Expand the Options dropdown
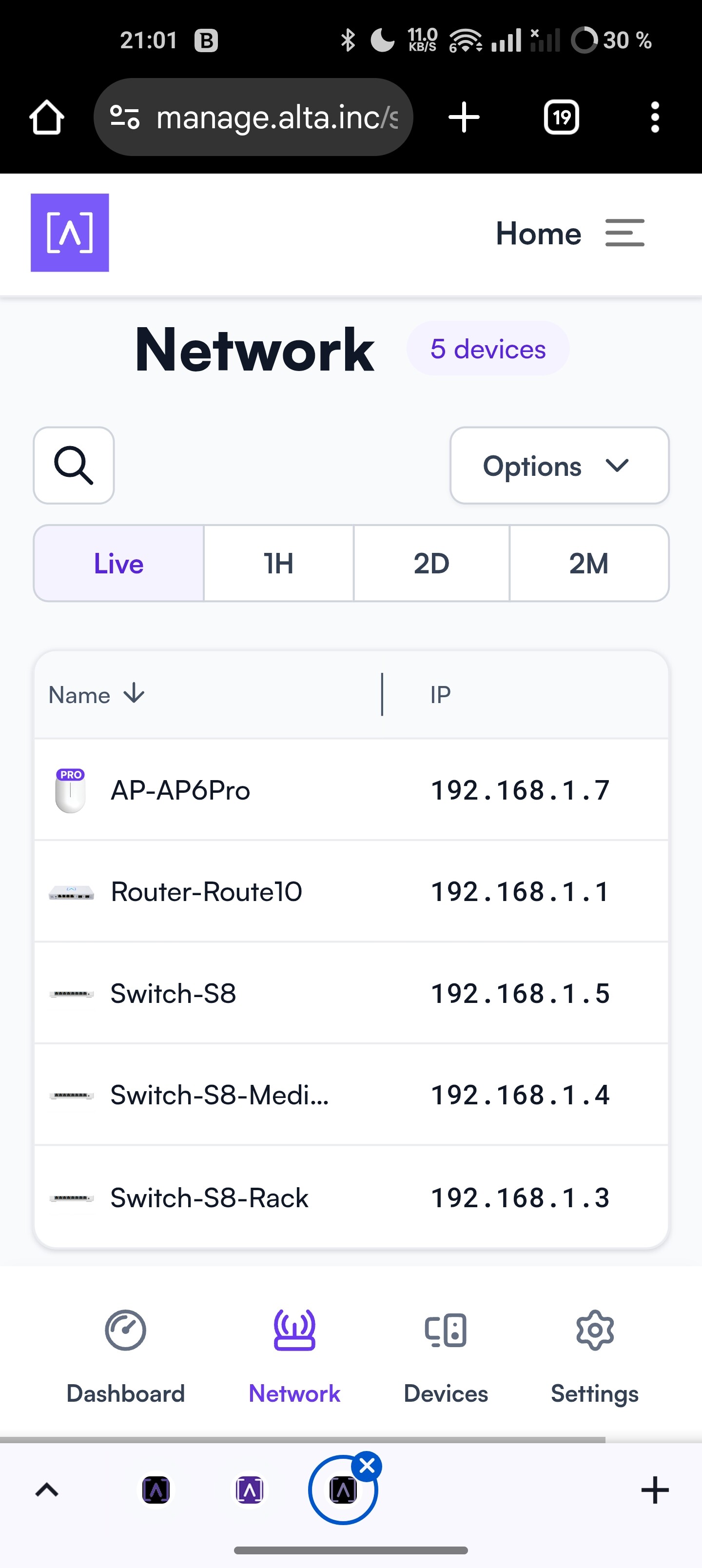 [560, 466]
